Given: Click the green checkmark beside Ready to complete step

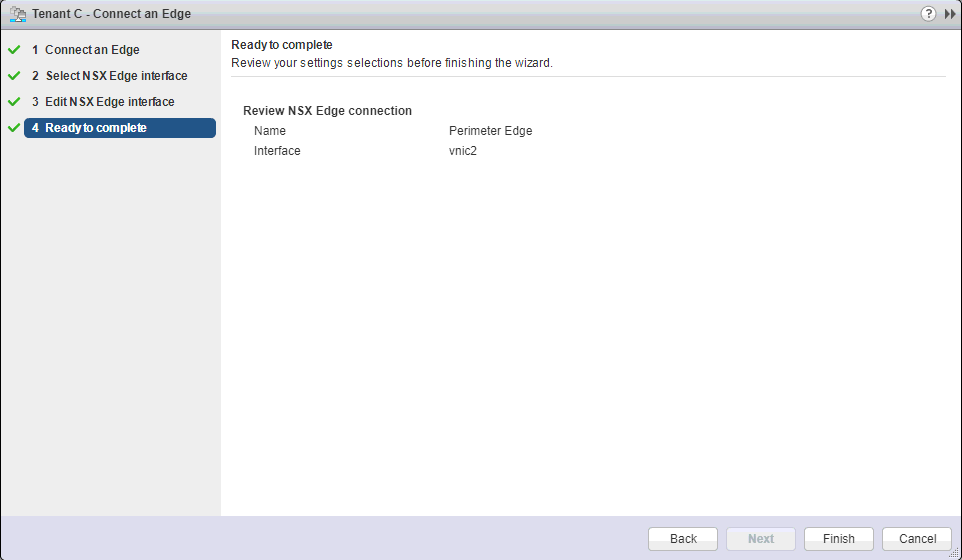Looking at the screenshot, I should point(14,128).
